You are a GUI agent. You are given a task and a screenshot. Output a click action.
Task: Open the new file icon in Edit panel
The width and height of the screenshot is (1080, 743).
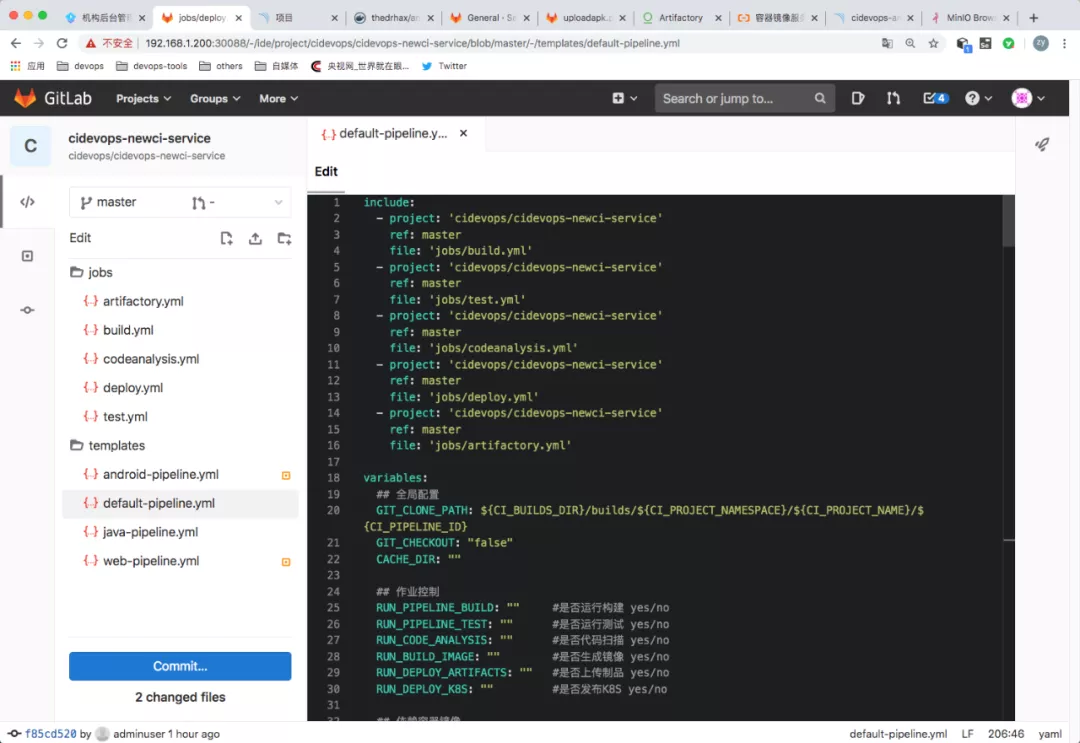[x=227, y=238]
